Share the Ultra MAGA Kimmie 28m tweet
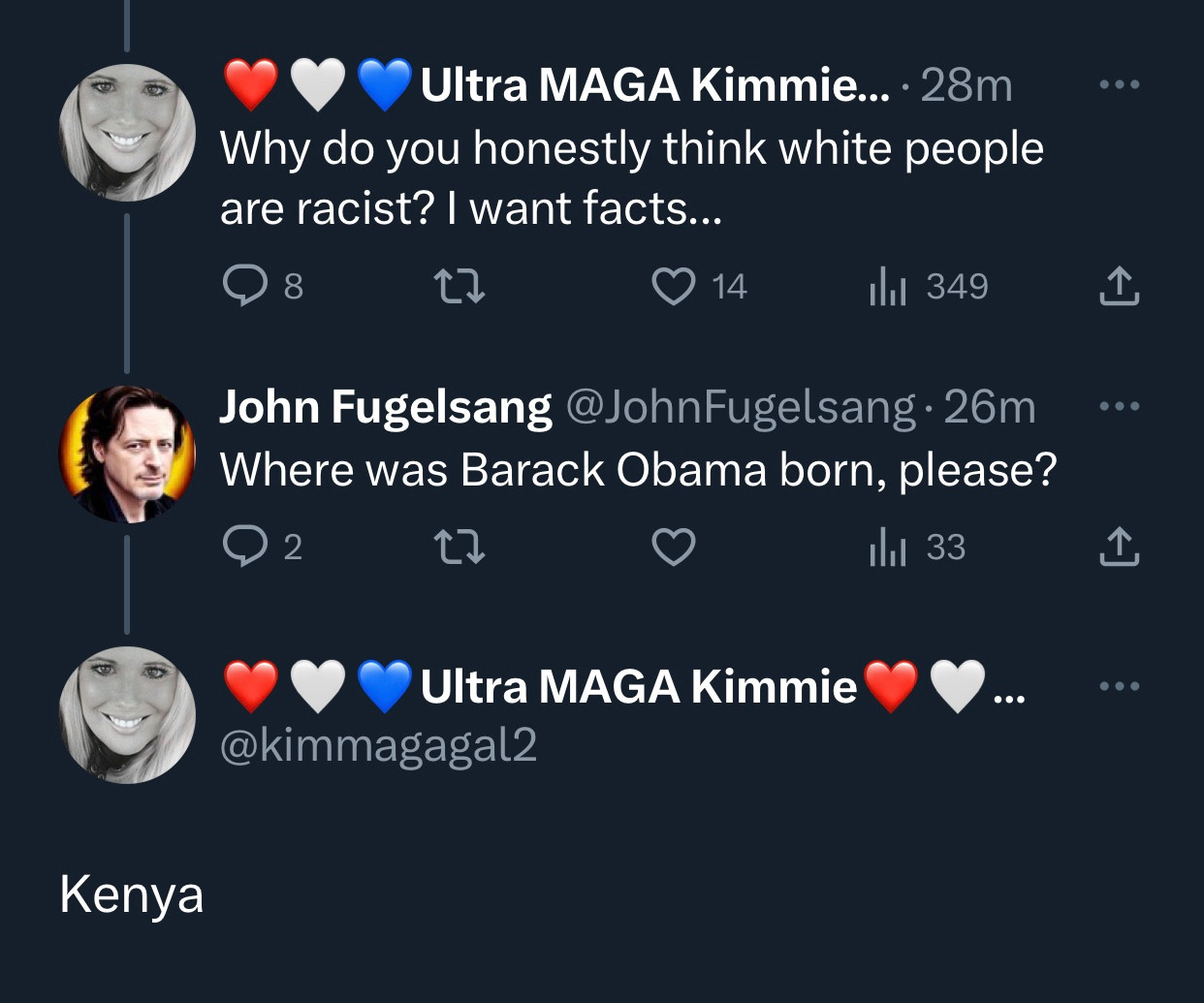The width and height of the screenshot is (1204, 1003). point(1119,286)
